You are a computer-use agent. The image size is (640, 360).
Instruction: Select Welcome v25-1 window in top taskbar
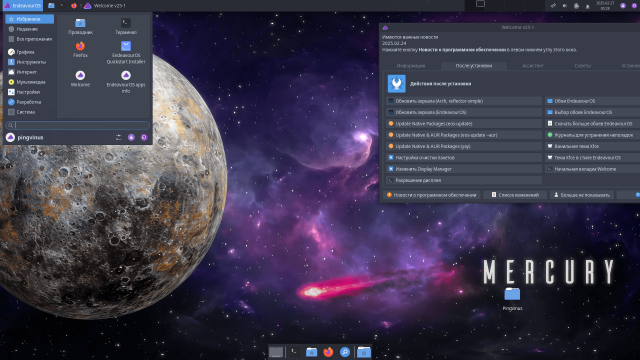coord(105,6)
